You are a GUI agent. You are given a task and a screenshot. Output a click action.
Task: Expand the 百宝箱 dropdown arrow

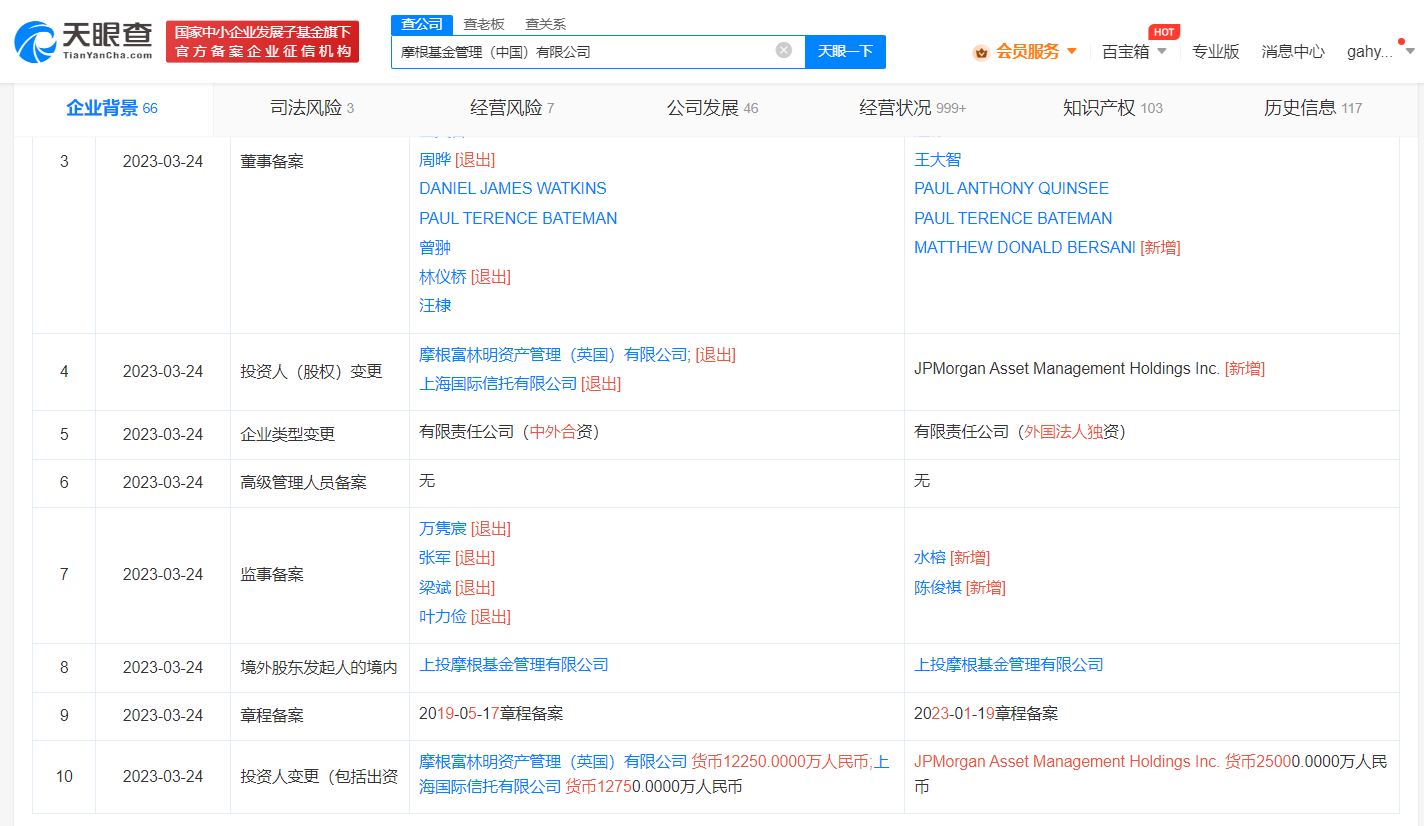(1162, 52)
